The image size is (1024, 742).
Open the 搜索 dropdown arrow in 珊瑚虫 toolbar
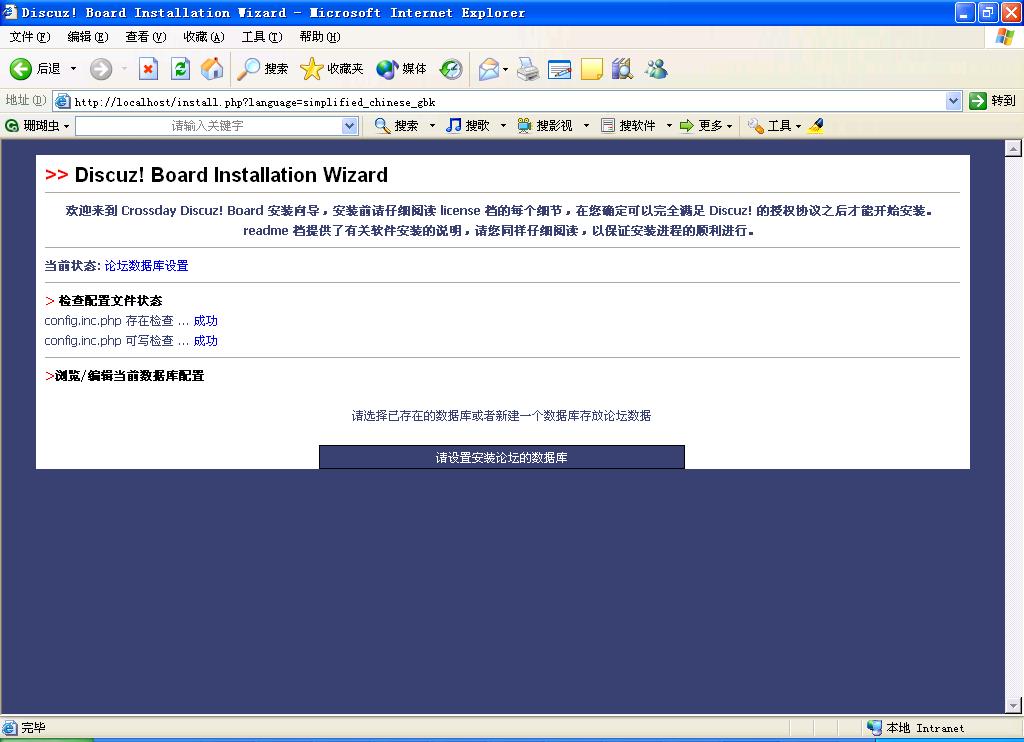pos(432,125)
